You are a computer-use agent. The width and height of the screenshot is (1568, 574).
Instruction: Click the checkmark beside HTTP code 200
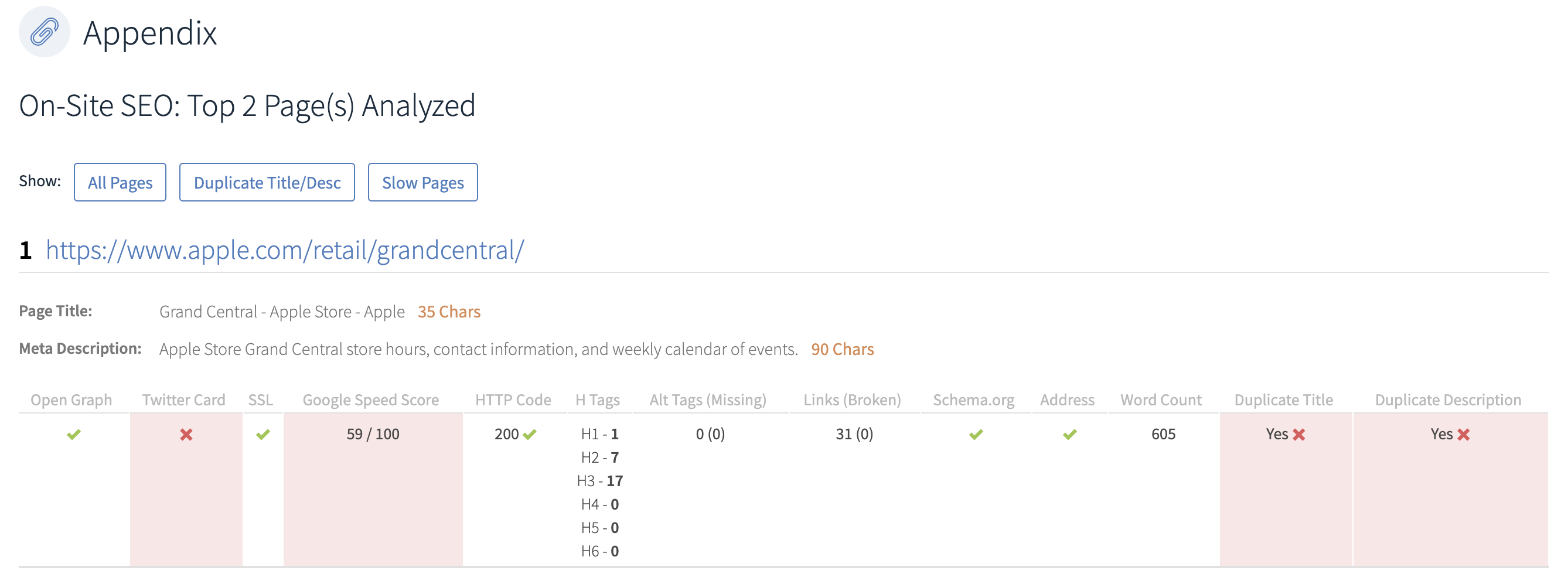[x=530, y=435]
